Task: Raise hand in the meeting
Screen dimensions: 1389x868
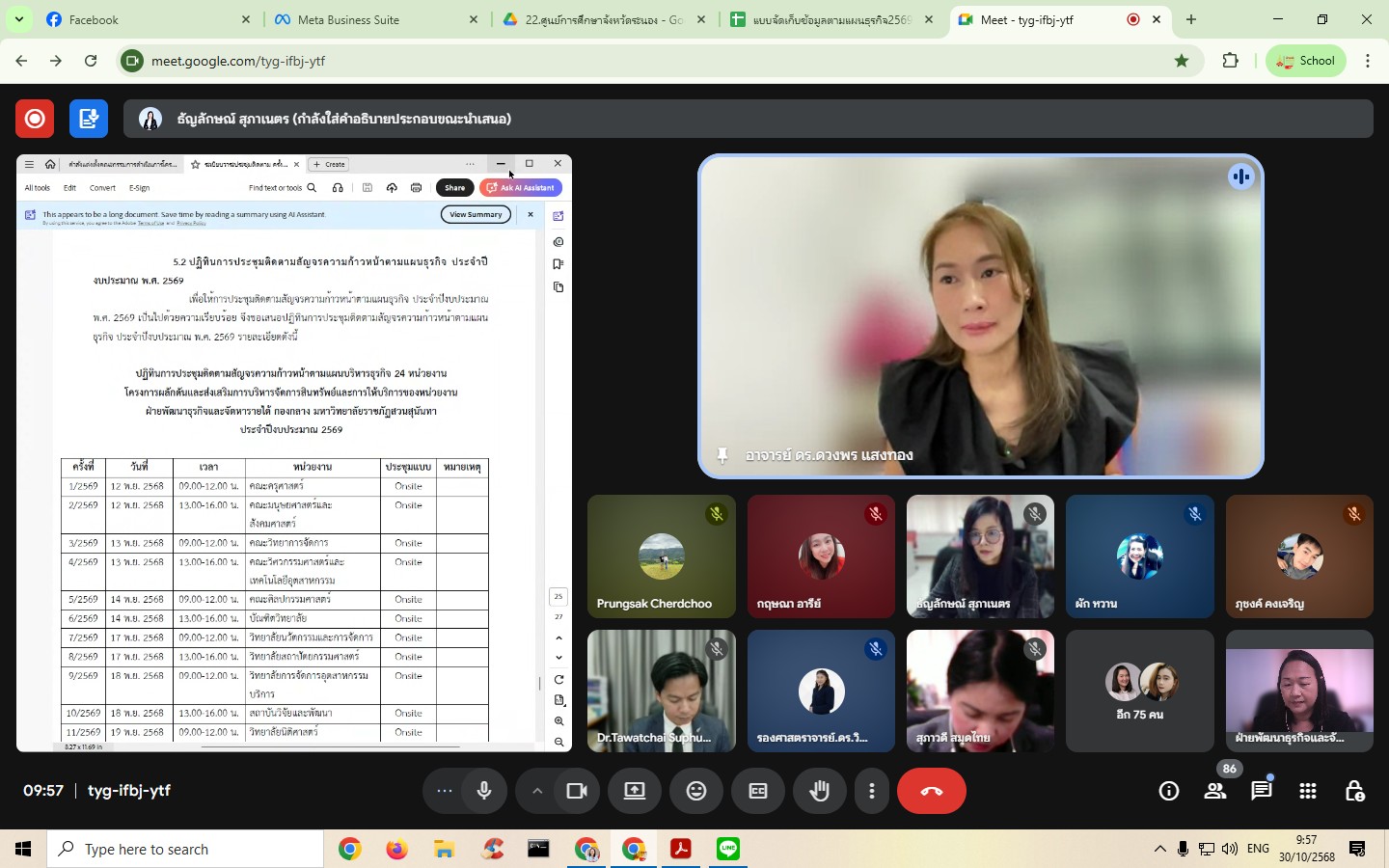Action: pyautogui.click(x=819, y=791)
